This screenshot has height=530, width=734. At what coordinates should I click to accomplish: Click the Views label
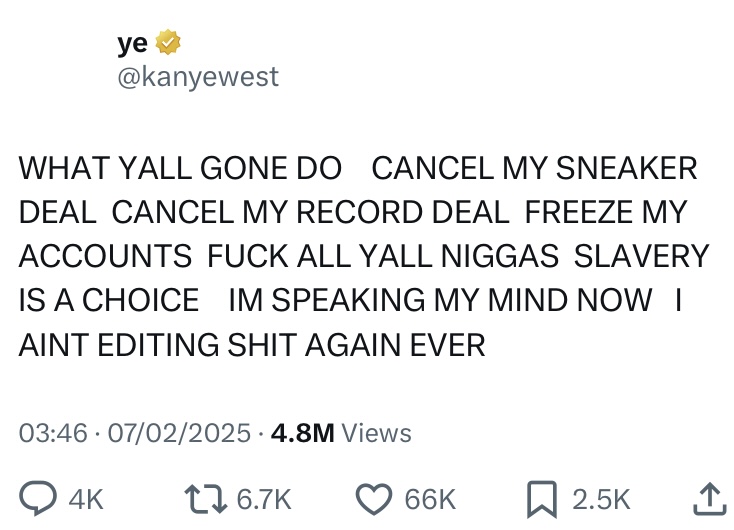click(376, 433)
